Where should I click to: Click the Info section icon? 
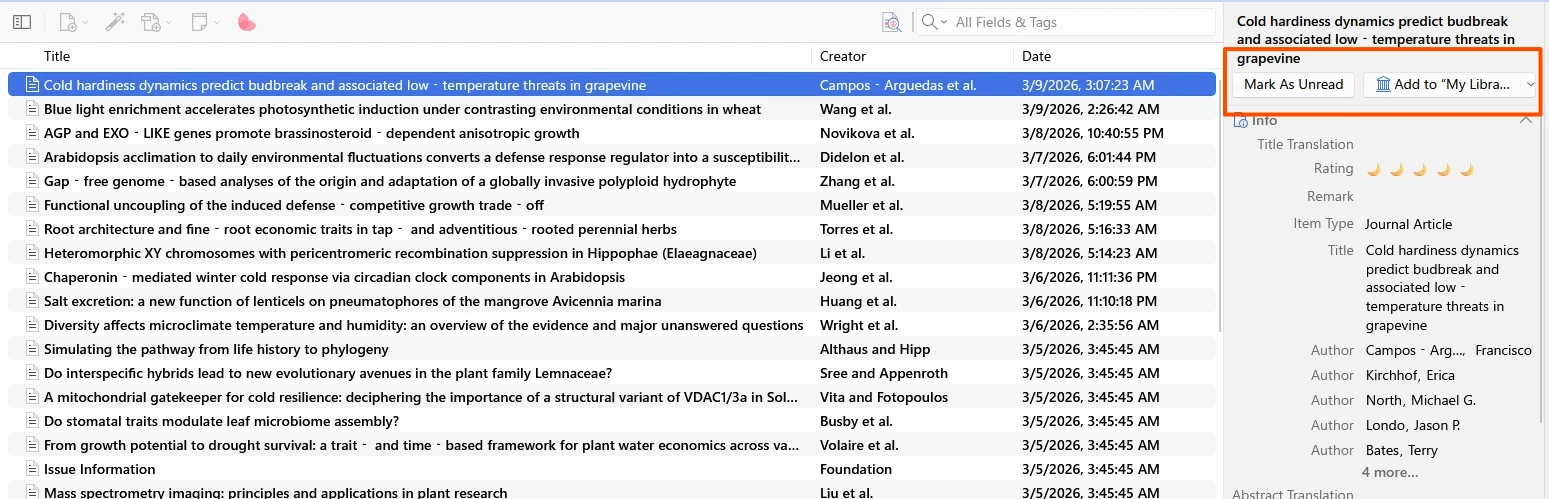coord(1241,120)
